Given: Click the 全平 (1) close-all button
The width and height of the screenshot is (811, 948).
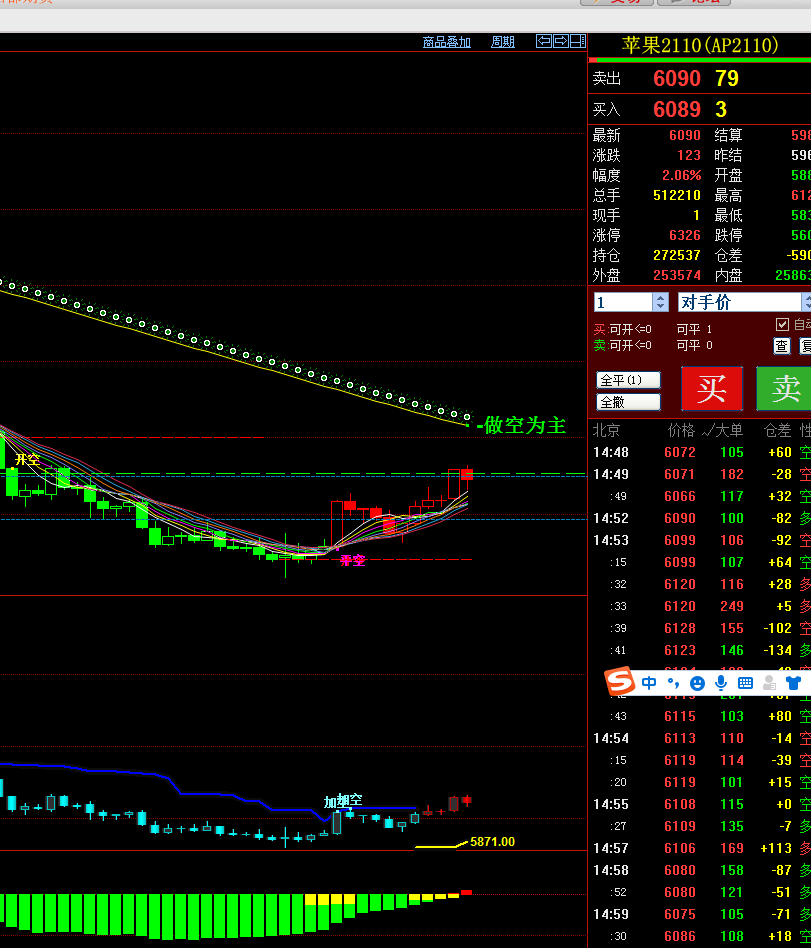Looking at the screenshot, I should pyautogui.click(x=628, y=380).
